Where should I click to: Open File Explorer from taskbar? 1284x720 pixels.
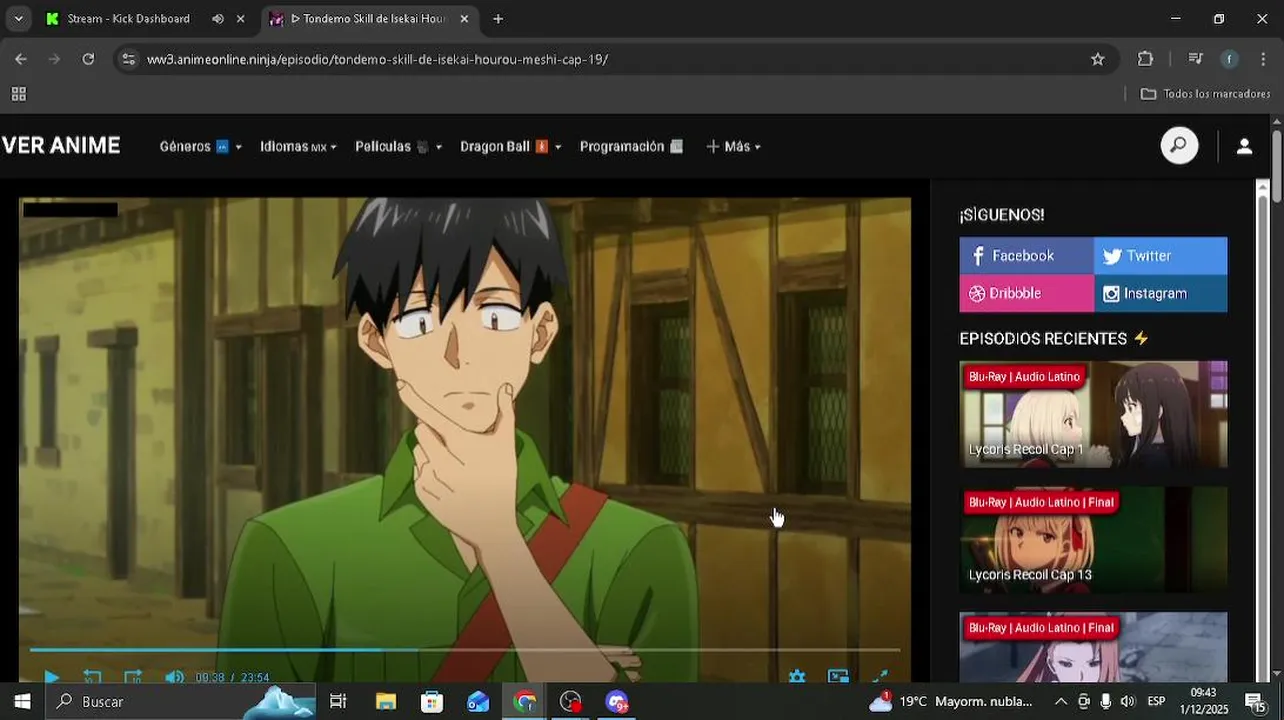[x=385, y=702]
